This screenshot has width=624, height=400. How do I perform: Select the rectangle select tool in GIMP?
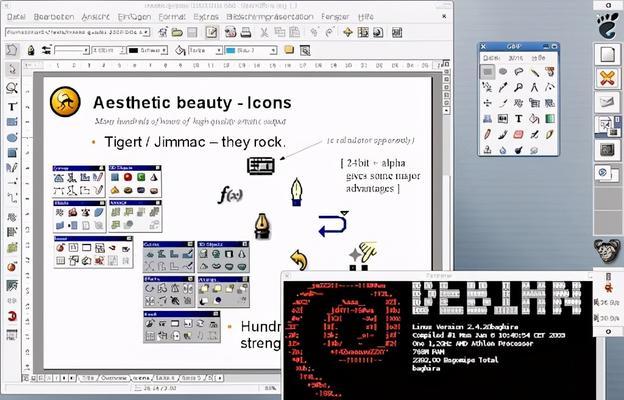click(x=488, y=72)
